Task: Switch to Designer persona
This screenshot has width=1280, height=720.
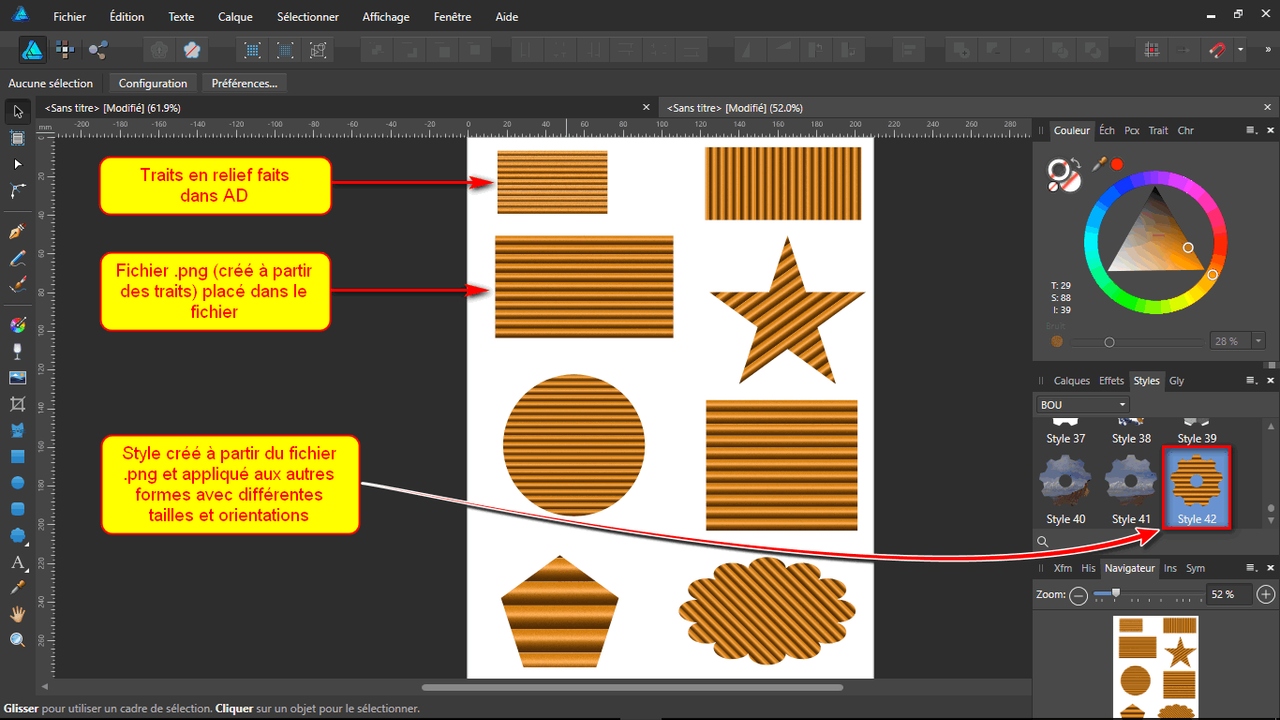Action: click(x=33, y=49)
